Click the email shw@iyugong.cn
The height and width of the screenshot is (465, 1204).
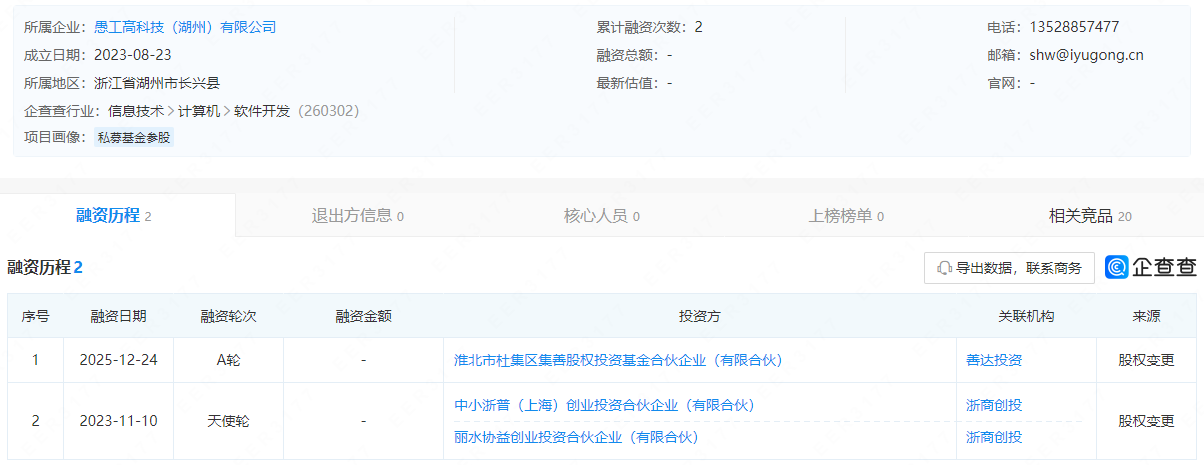(1085, 55)
